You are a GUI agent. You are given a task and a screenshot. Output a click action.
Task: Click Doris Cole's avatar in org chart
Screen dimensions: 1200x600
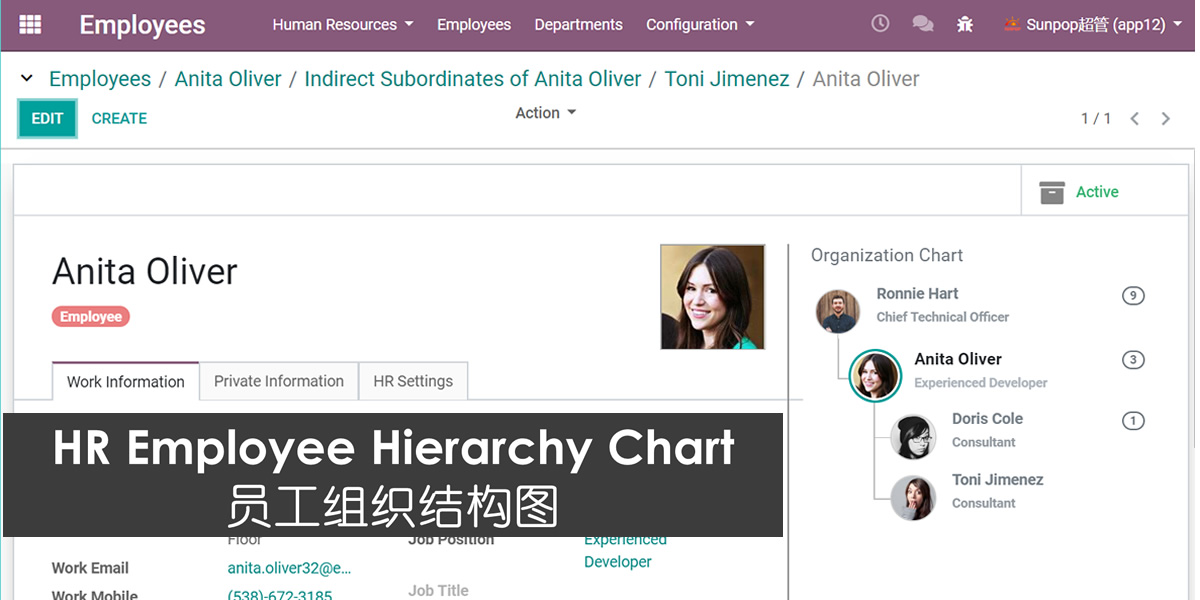[x=913, y=437]
